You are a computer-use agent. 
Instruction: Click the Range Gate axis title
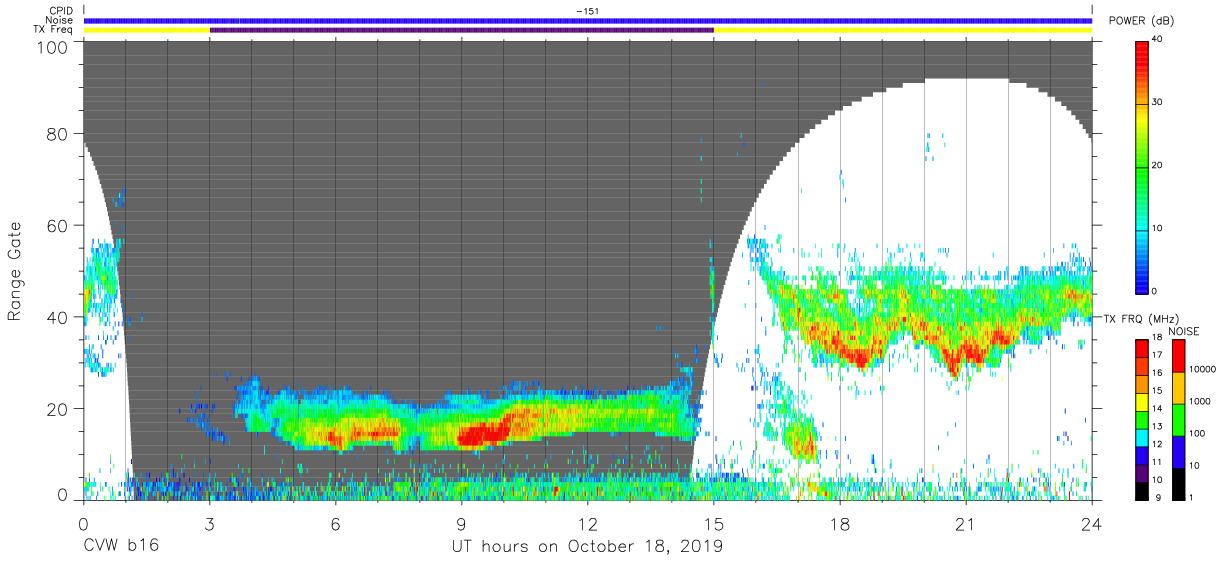pyautogui.click(x=15, y=271)
